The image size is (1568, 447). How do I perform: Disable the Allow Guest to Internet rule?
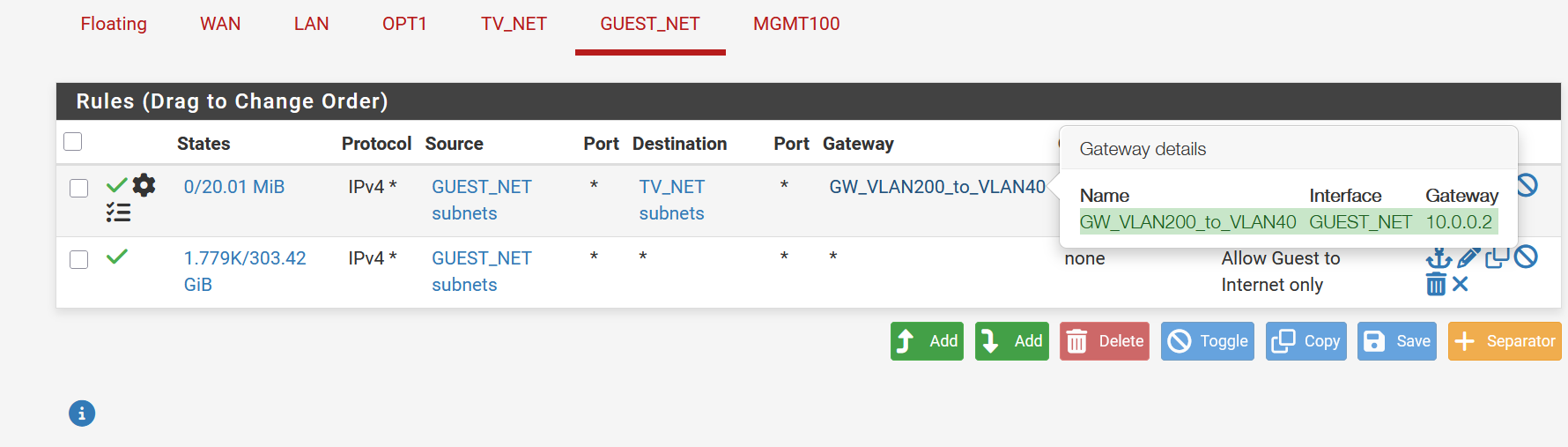point(1527,257)
